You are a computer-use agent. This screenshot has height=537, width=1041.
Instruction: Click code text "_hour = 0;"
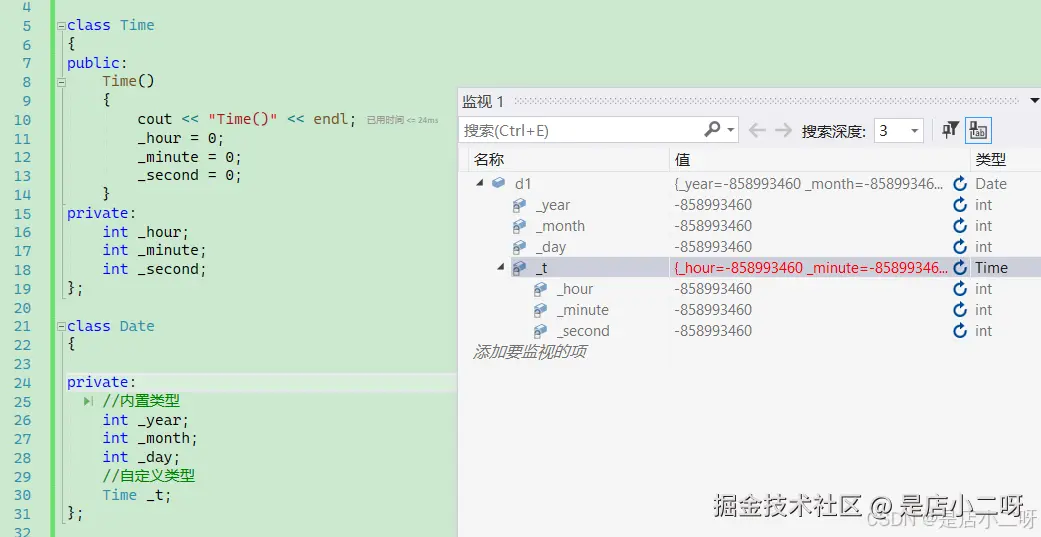click(x=181, y=138)
